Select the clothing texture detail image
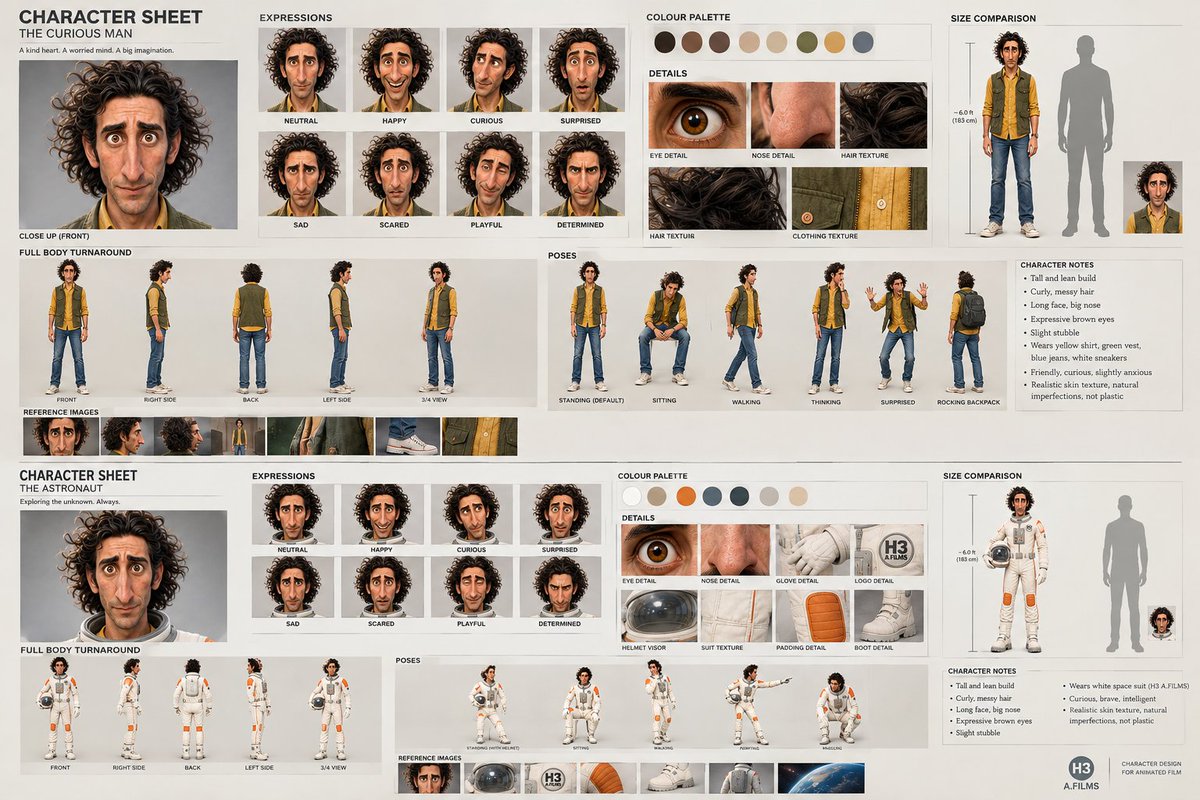Screen dimensions: 1200x800 coord(859,198)
